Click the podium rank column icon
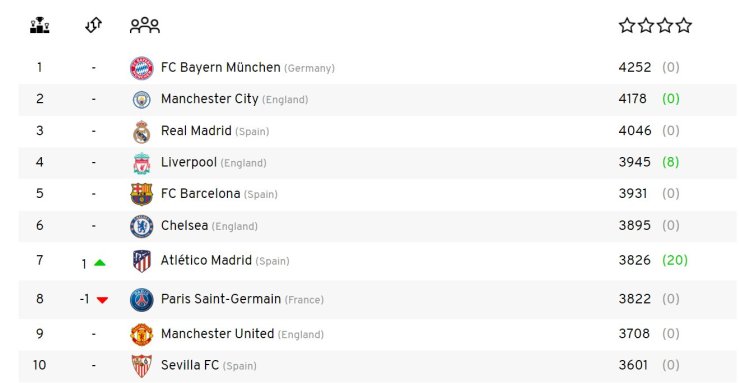Screen dimensions: 740x383 pos(40,25)
